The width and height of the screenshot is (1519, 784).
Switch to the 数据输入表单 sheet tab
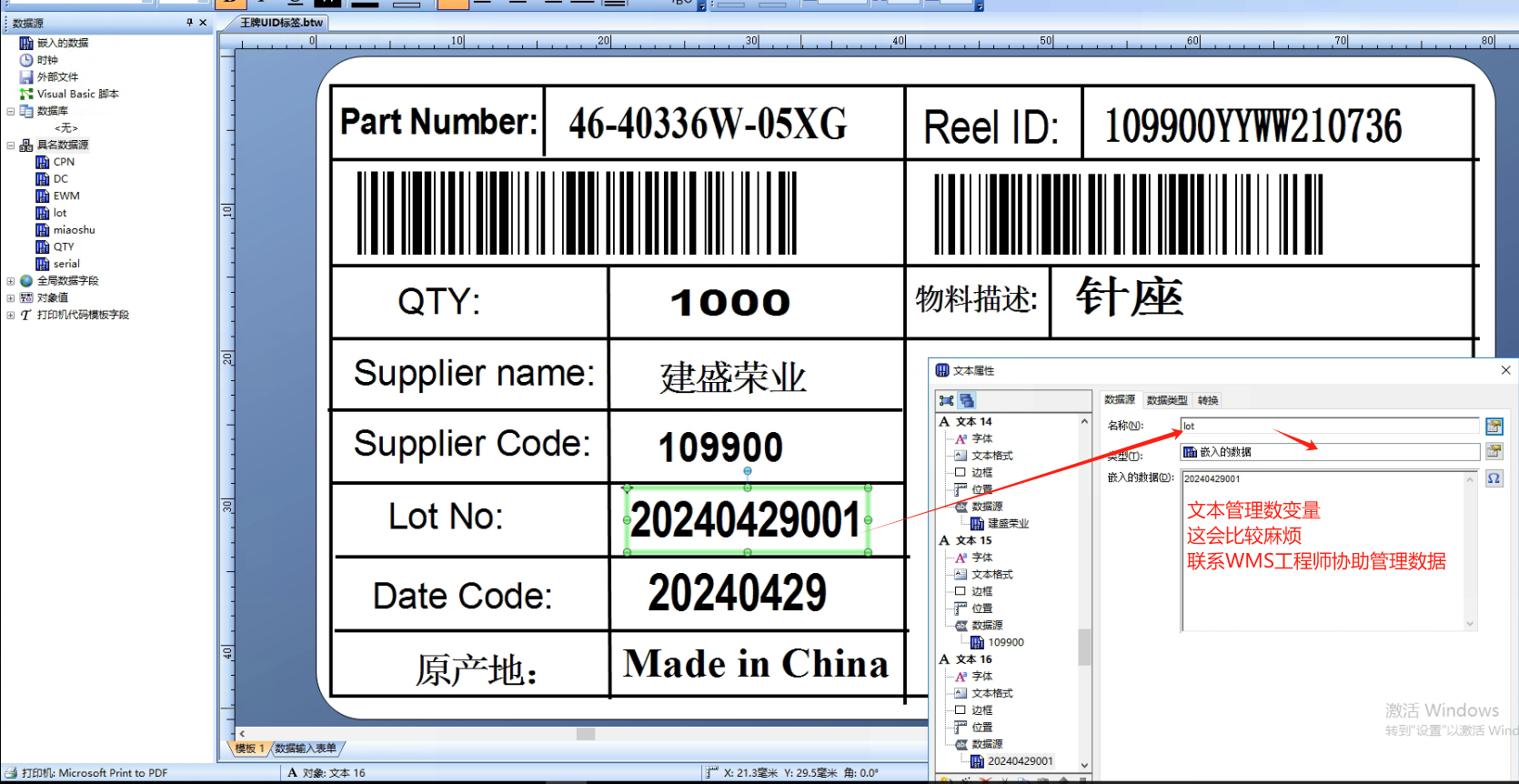306,749
